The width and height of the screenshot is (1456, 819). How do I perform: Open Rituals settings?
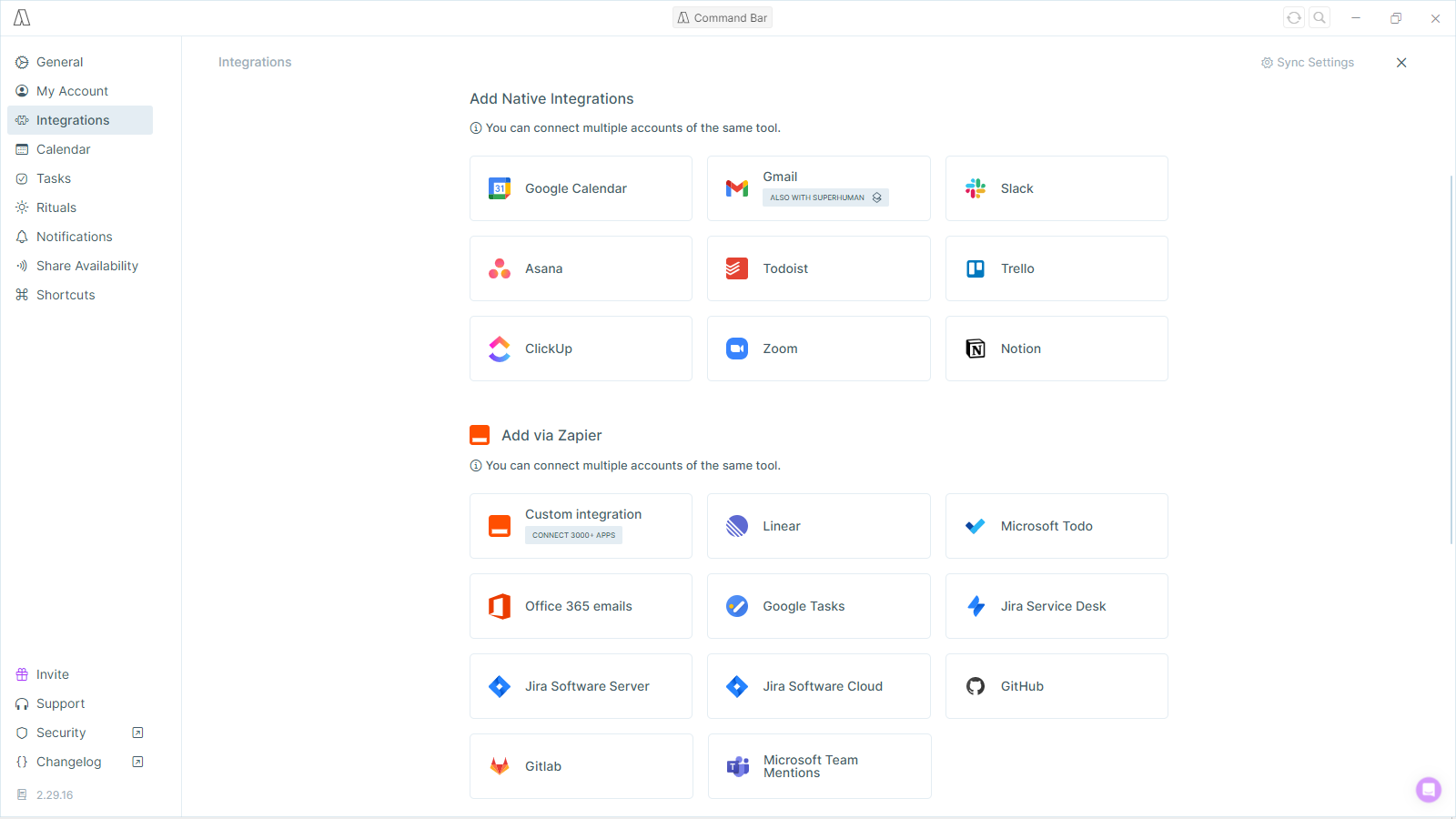click(80, 207)
